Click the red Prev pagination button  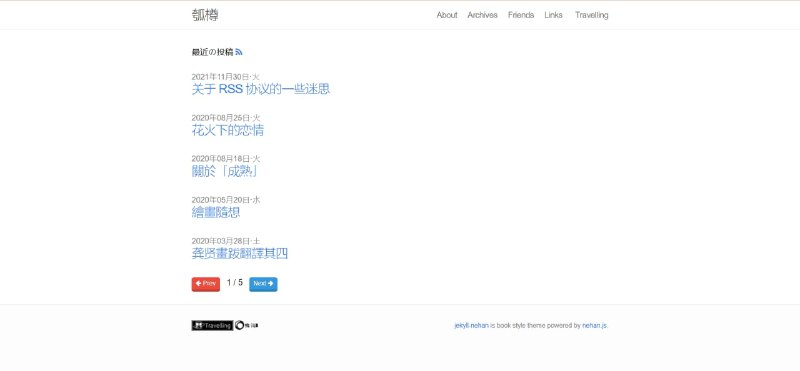pyautogui.click(x=206, y=284)
